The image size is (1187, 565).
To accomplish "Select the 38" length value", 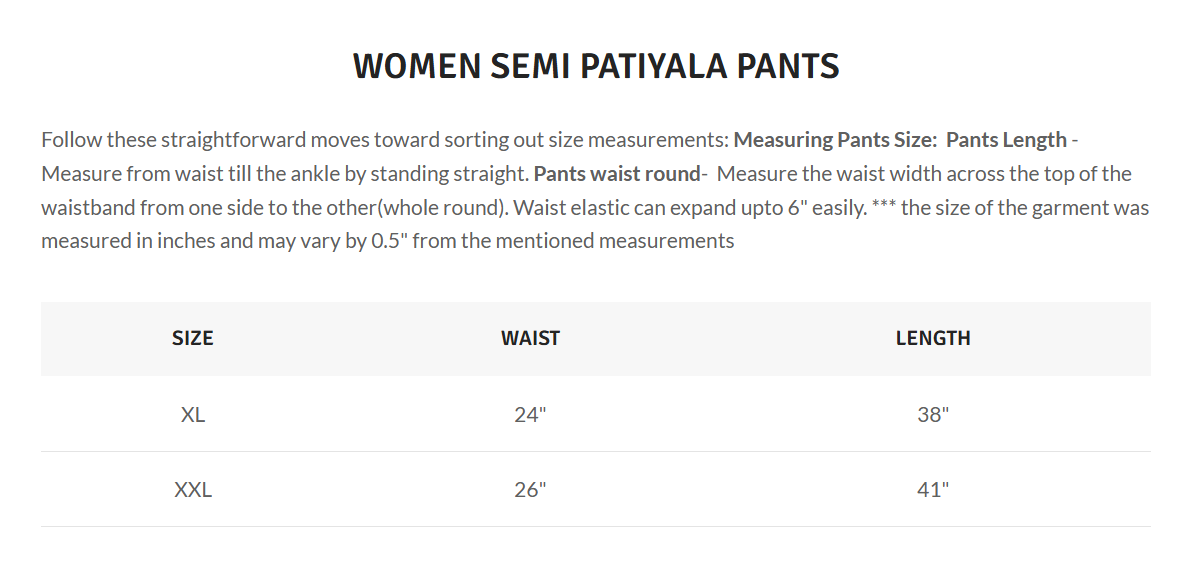I will pyautogui.click(x=933, y=414).
